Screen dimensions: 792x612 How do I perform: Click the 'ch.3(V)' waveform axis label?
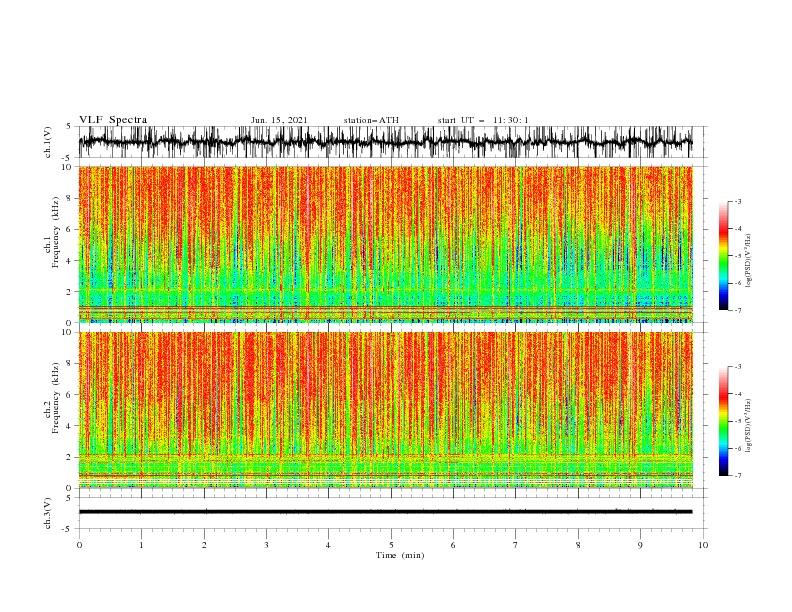[x=48, y=513]
